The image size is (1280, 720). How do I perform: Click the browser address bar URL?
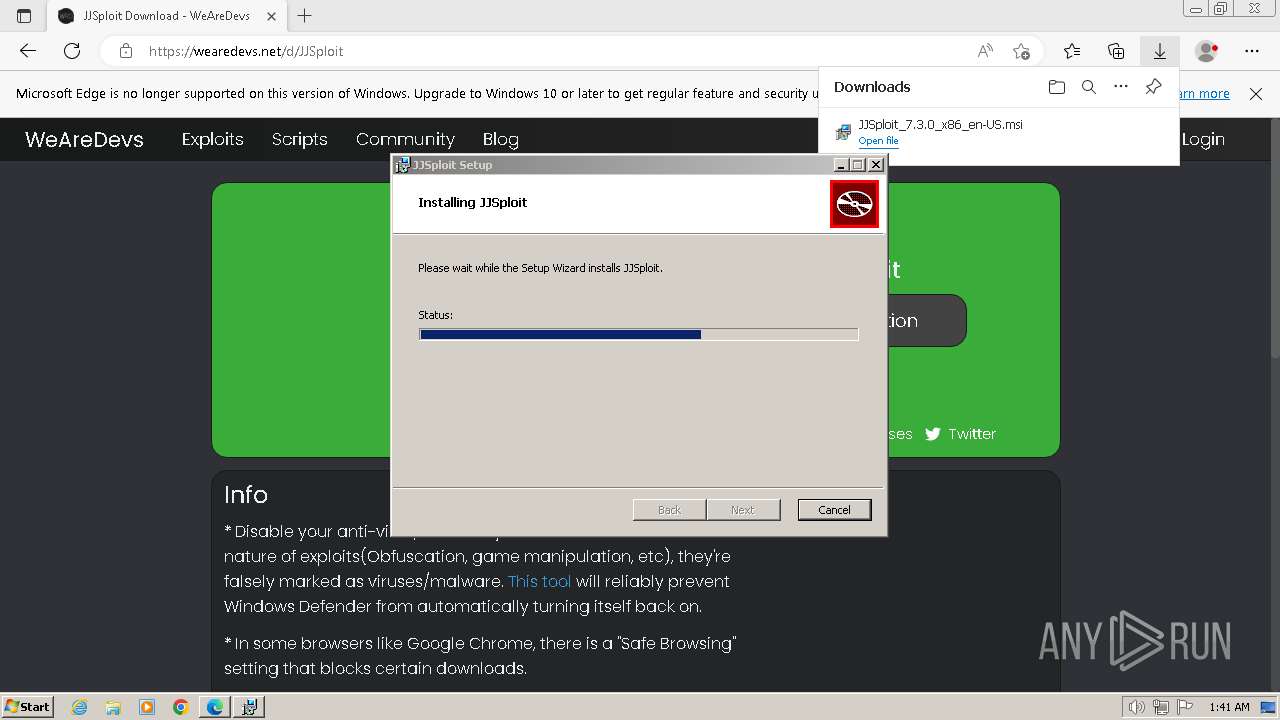coord(246,51)
